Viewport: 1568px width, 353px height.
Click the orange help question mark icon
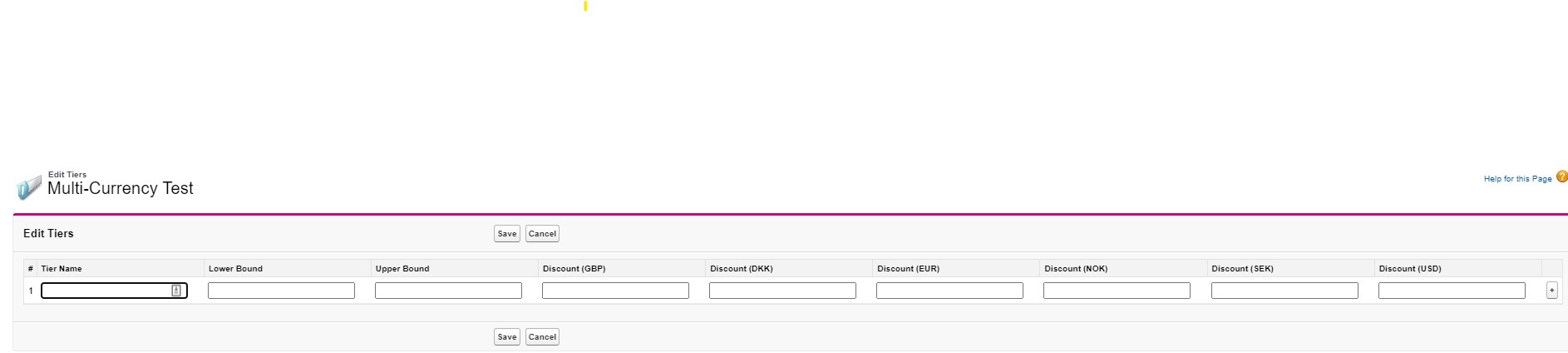click(1561, 176)
